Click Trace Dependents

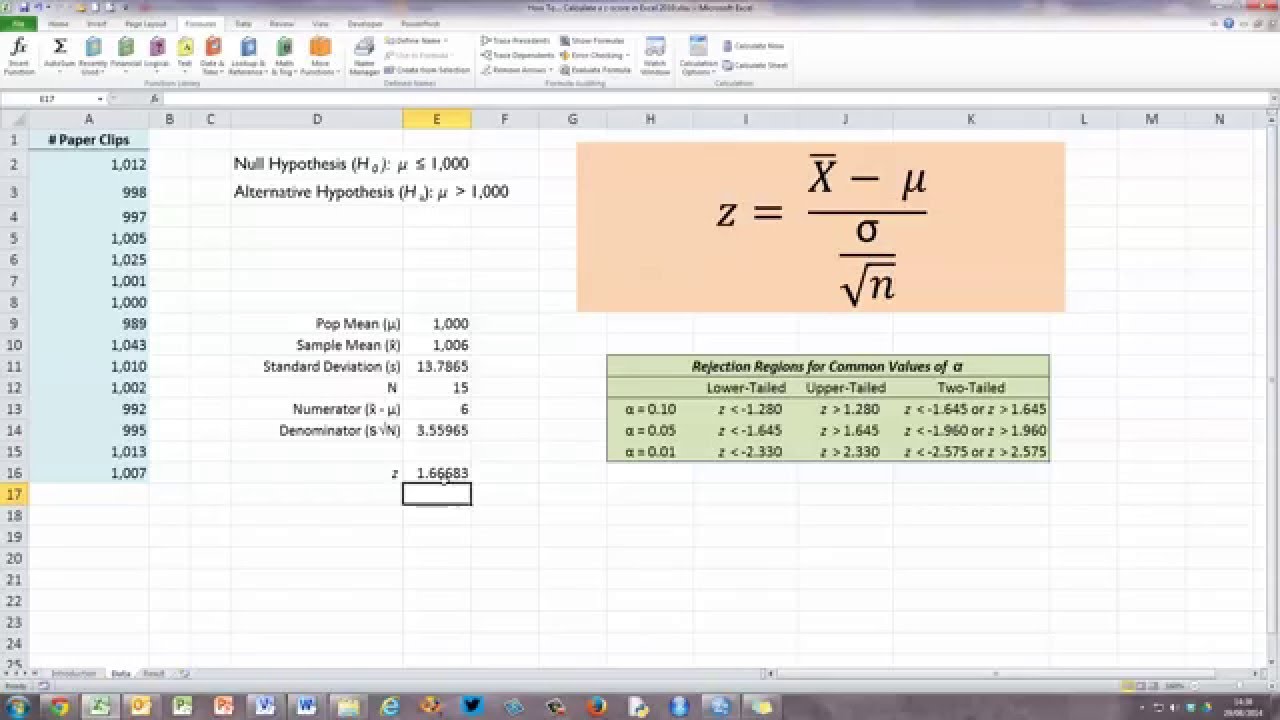pyautogui.click(x=517, y=55)
